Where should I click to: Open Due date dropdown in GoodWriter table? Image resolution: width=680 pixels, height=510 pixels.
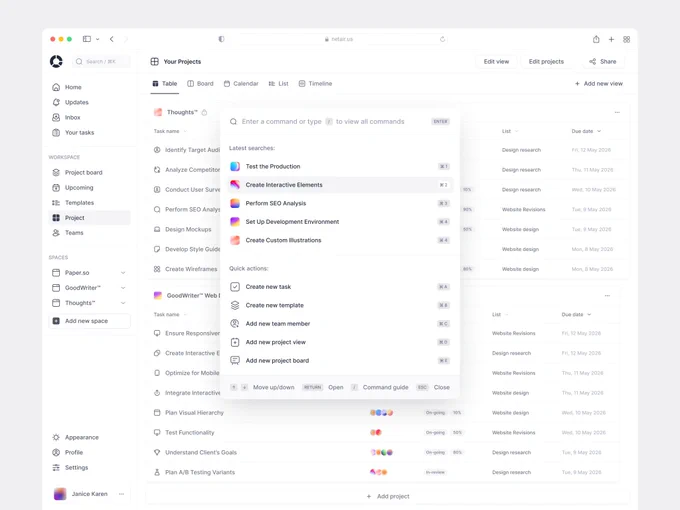(x=589, y=314)
